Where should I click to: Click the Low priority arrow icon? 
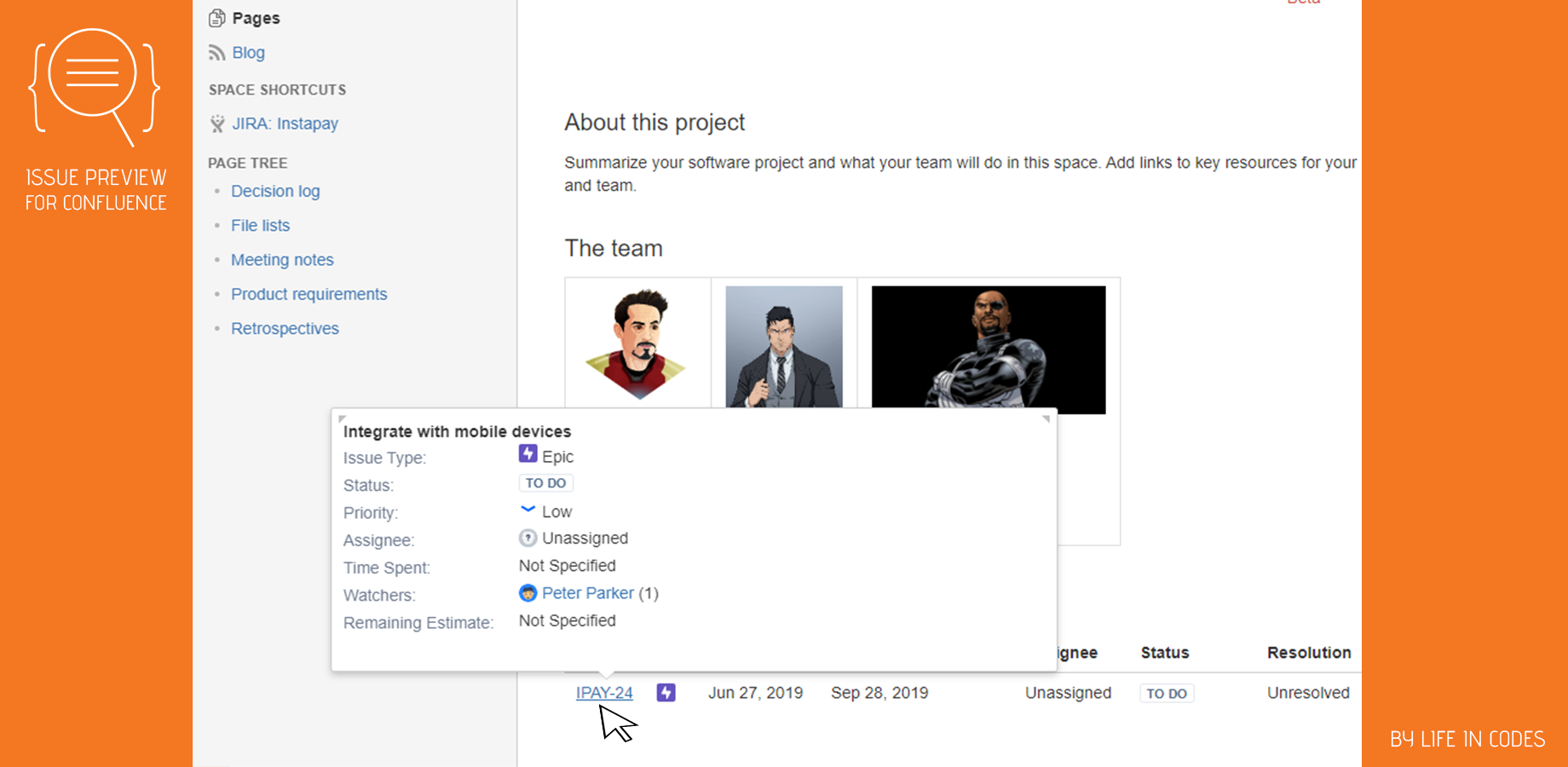[527, 510]
